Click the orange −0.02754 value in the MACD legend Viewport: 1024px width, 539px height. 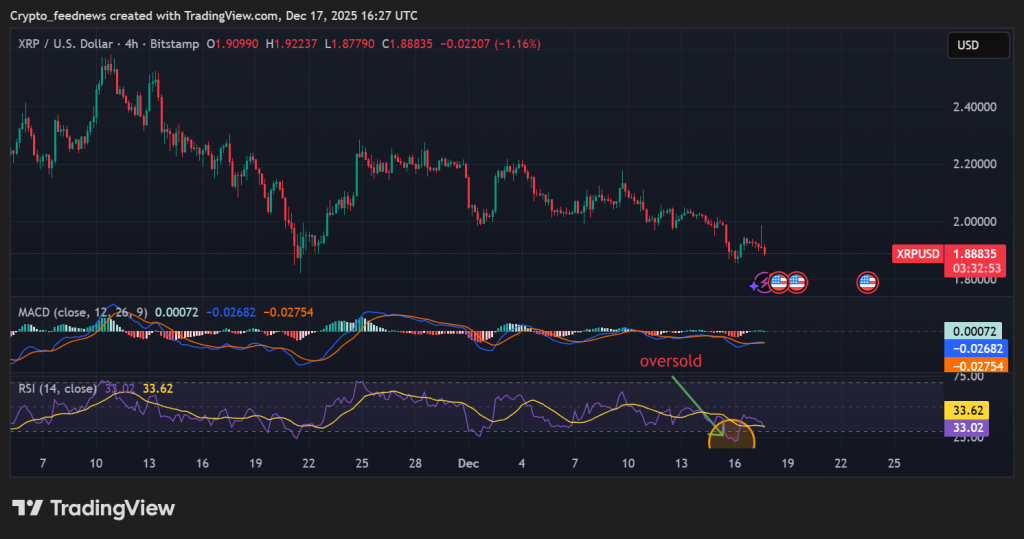click(288, 312)
